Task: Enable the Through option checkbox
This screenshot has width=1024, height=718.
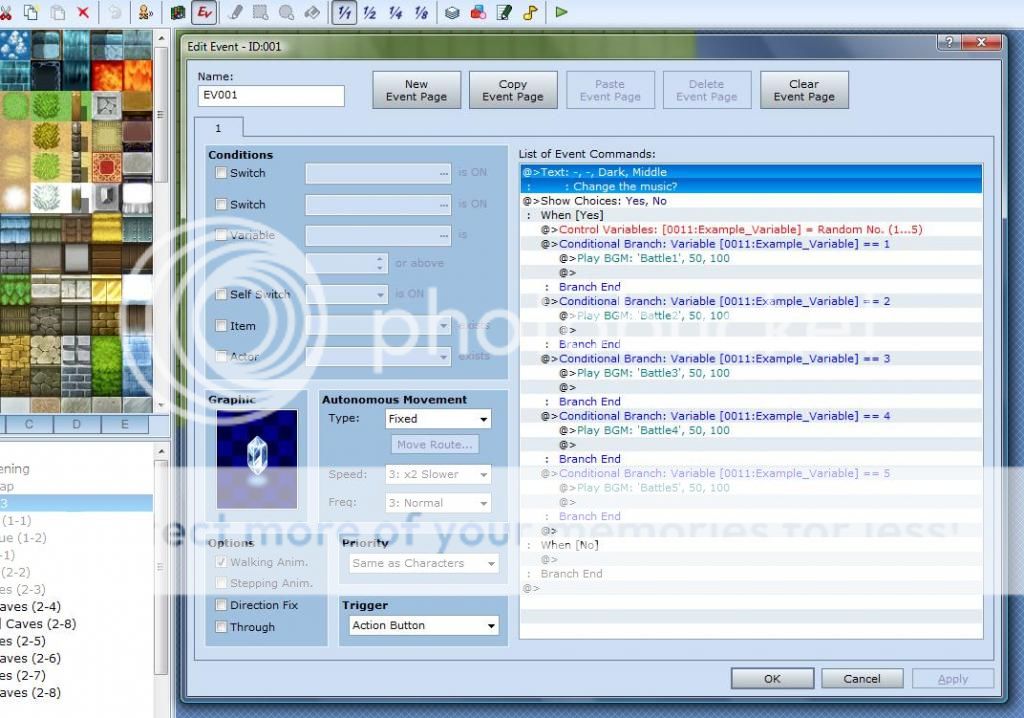Action: pos(221,627)
